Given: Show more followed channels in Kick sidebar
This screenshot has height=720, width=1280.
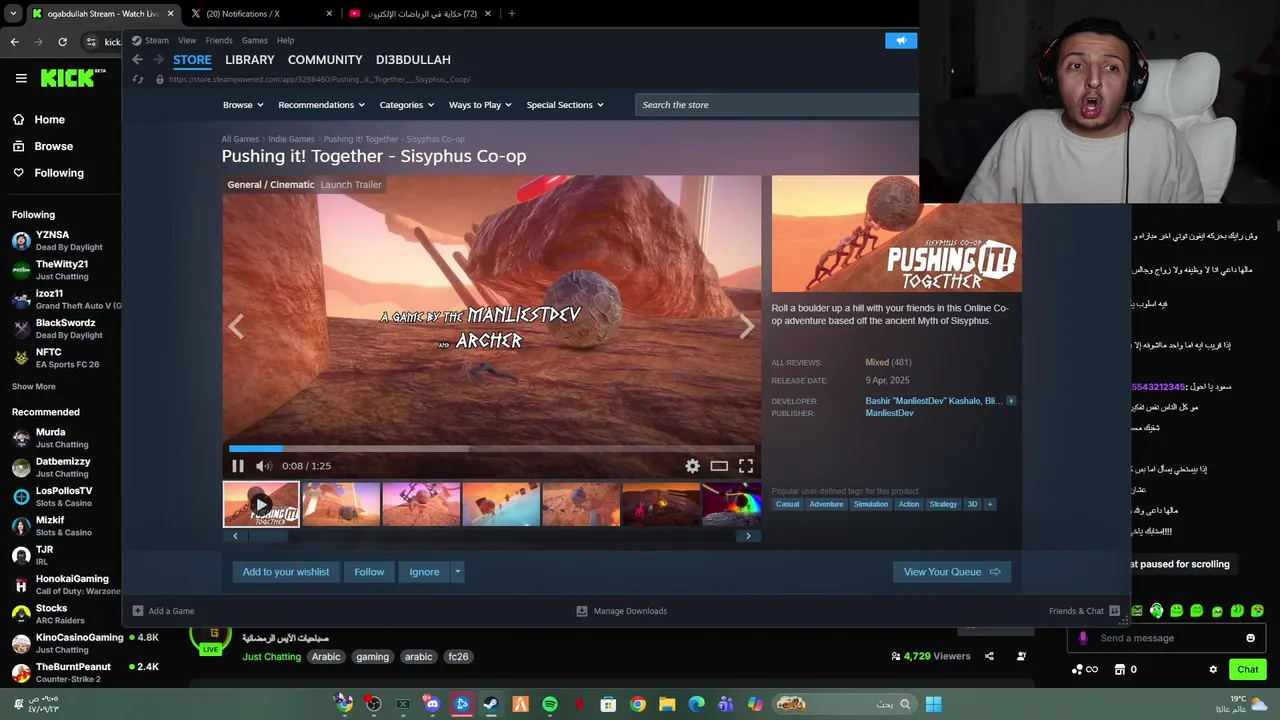Looking at the screenshot, I should pos(34,386).
